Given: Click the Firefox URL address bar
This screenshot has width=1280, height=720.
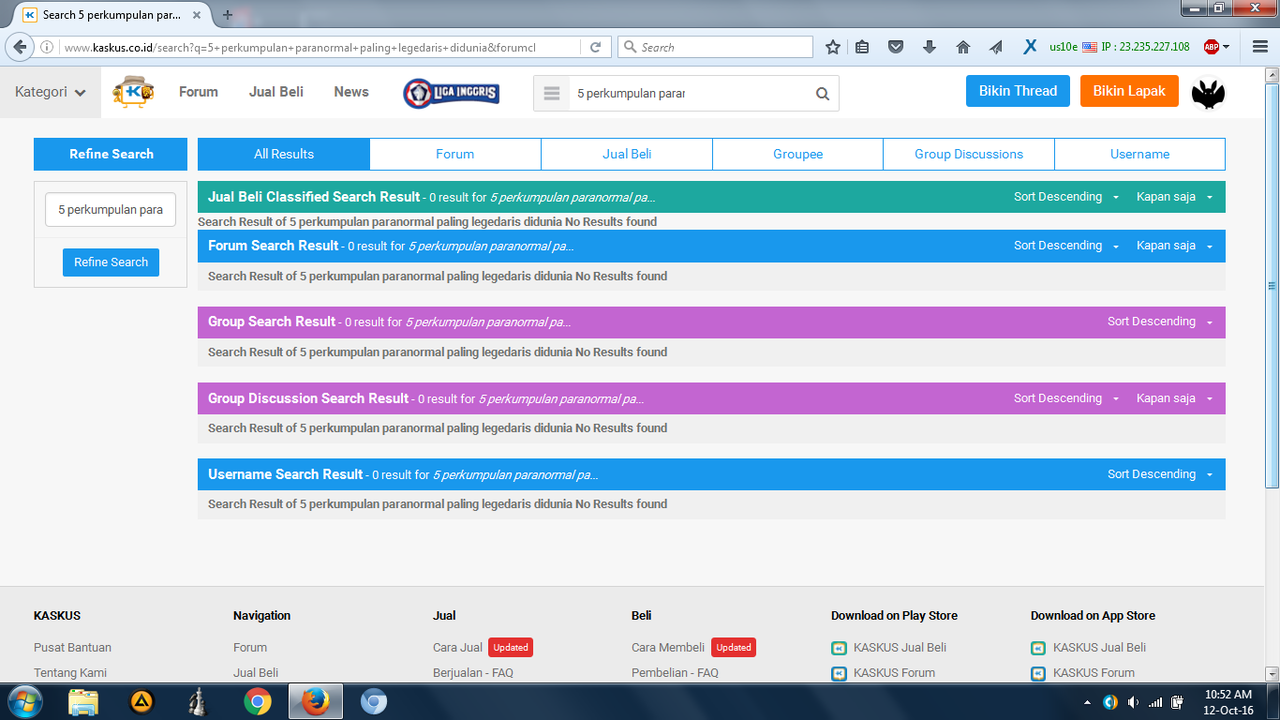Looking at the screenshot, I should (x=320, y=47).
